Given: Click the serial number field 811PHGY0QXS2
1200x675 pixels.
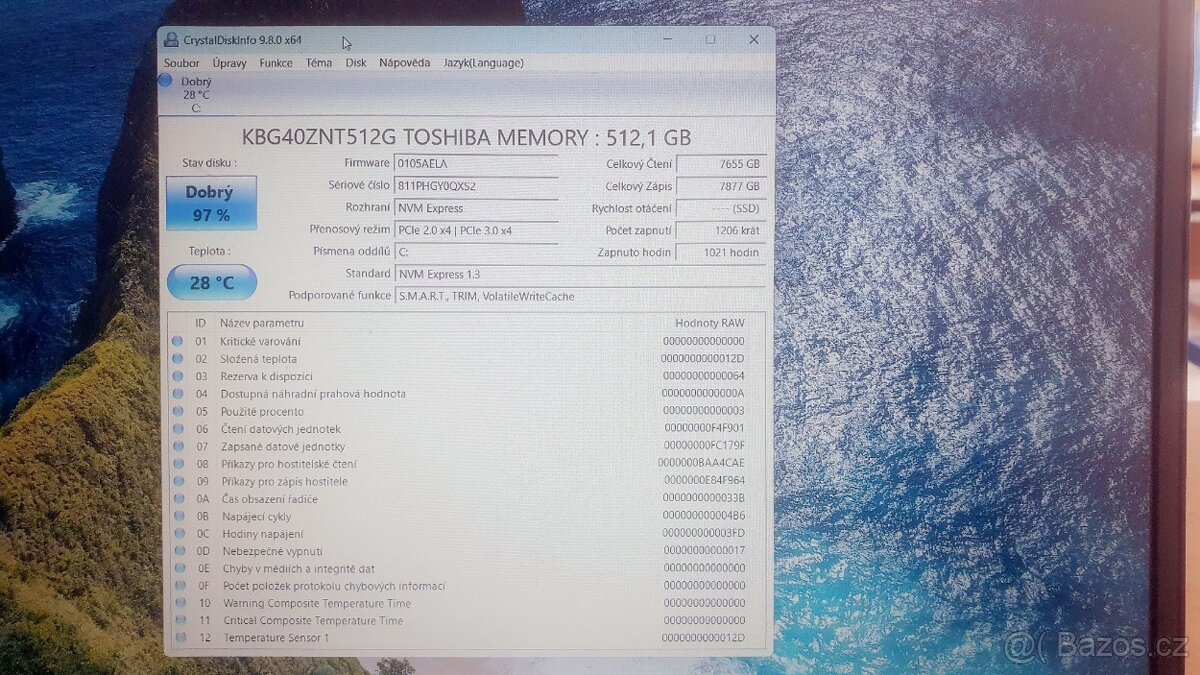Looking at the screenshot, I should (477, 186).
